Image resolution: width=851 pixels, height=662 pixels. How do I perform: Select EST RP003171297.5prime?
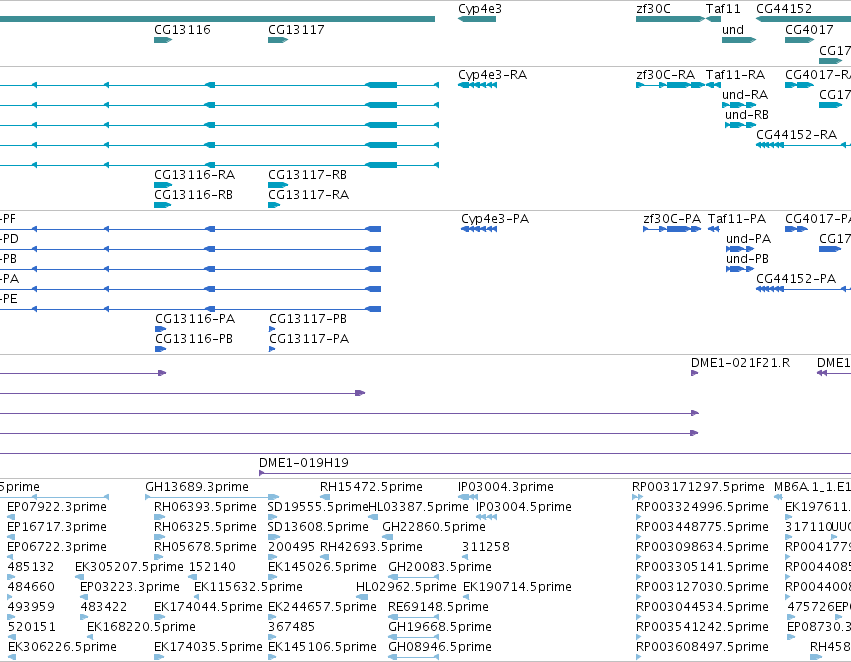coord(698,487)
